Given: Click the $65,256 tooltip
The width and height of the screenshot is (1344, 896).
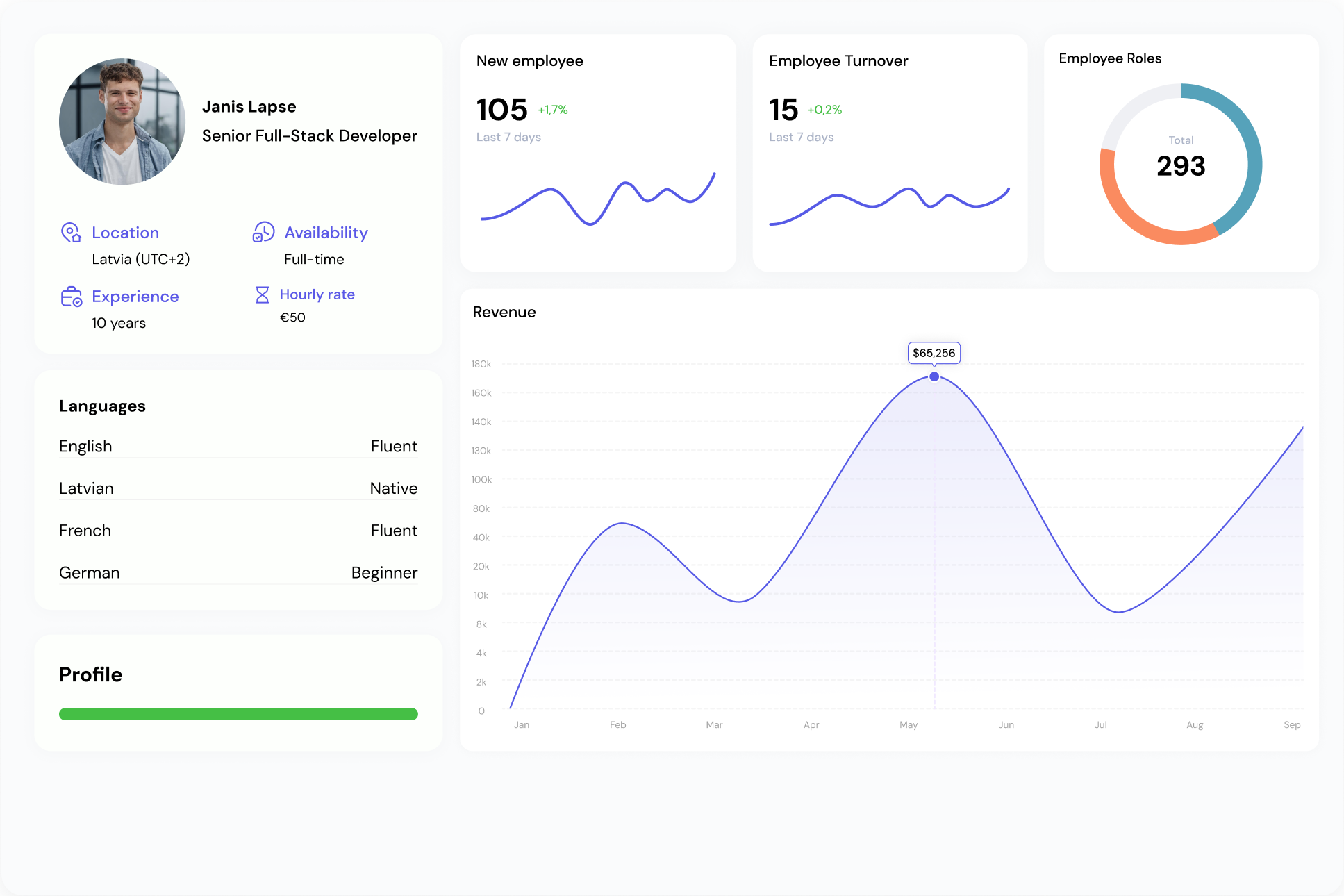Looking at the screenshot, I should (x=934, y=353).
